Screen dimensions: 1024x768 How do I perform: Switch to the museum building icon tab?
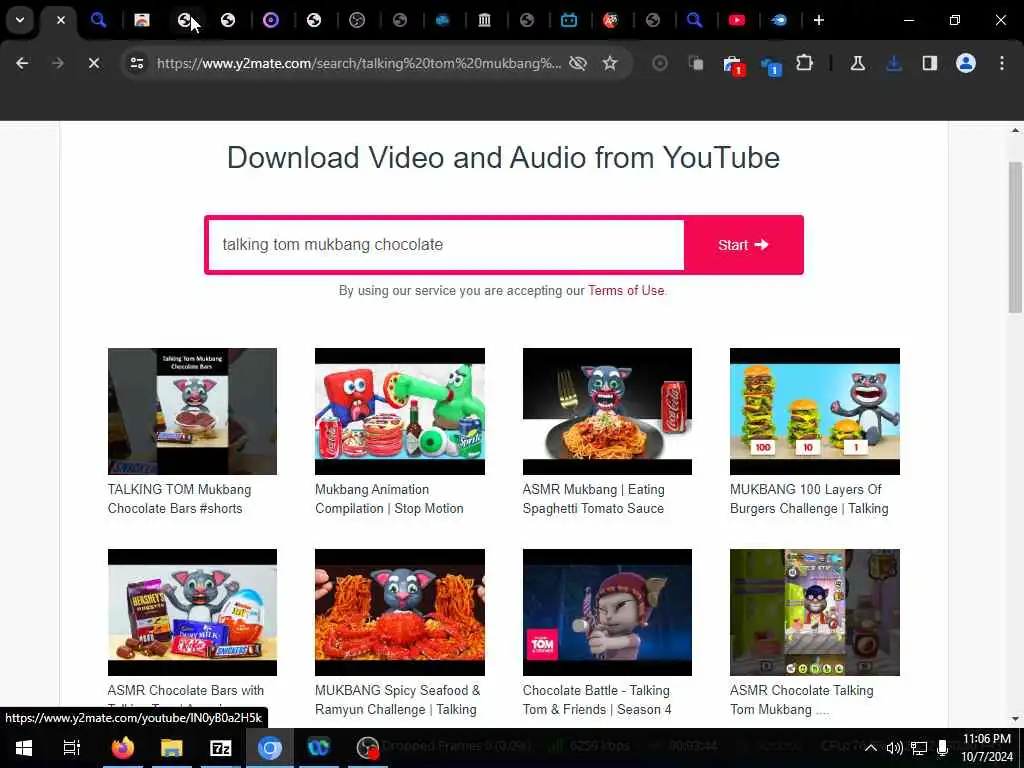485,20
